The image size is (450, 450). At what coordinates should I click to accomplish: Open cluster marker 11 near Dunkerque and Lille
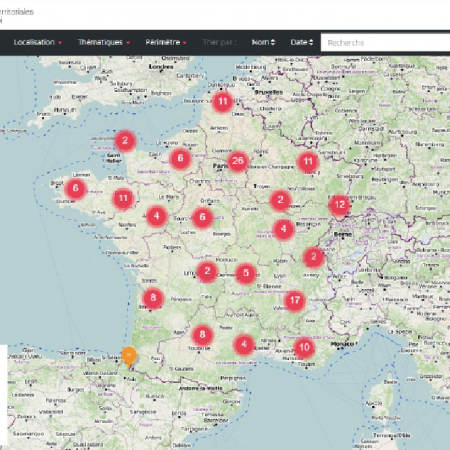click(223, 101)
